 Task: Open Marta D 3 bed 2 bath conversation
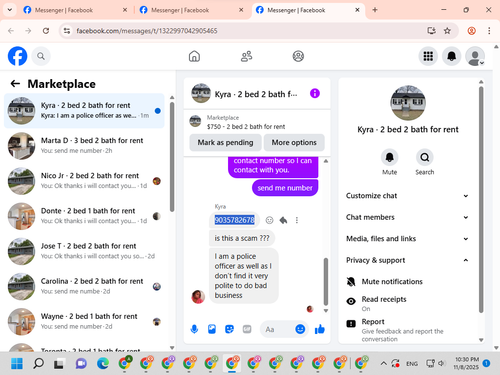[84, 146]
